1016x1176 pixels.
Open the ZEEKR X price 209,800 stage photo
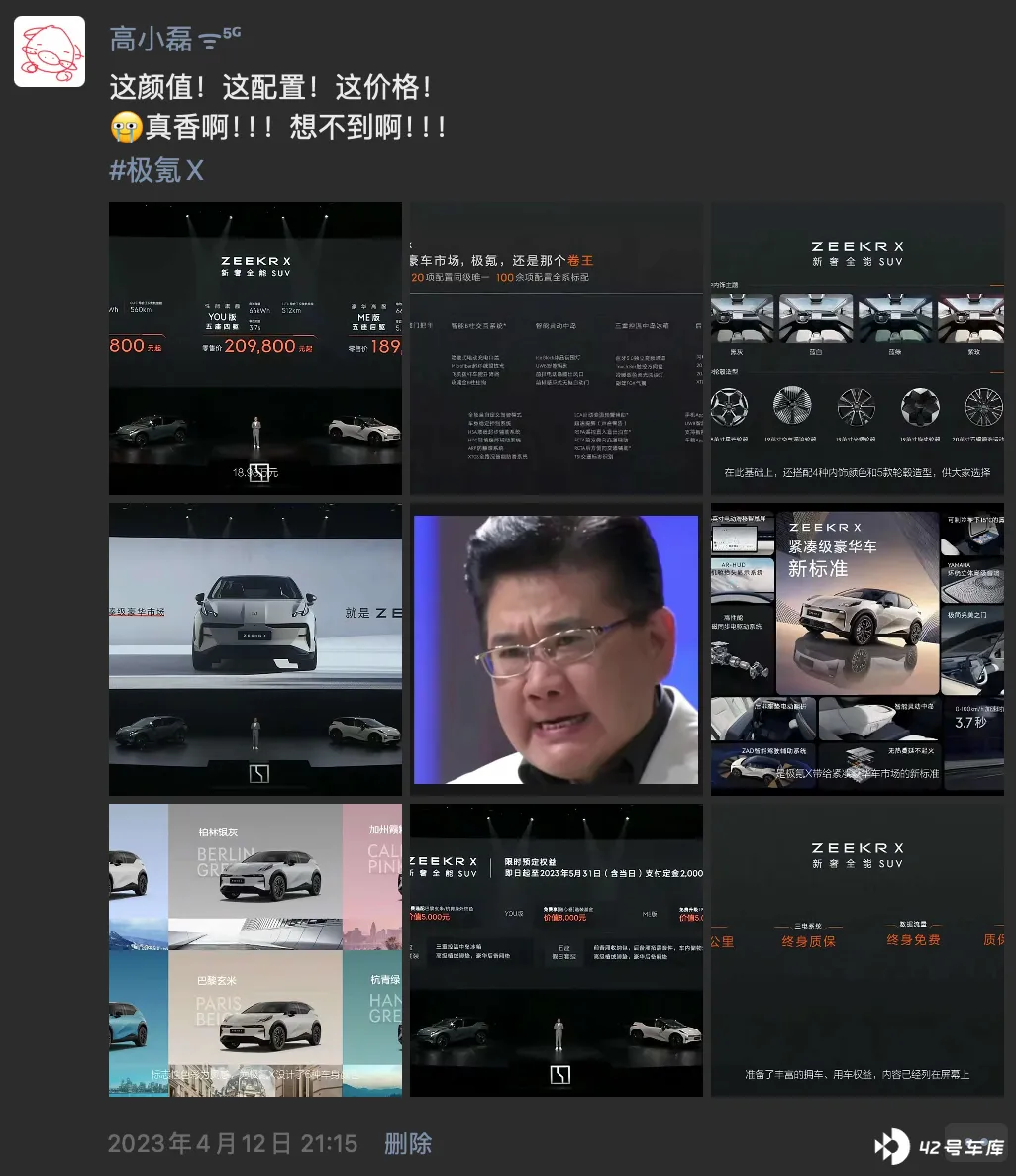255,348
